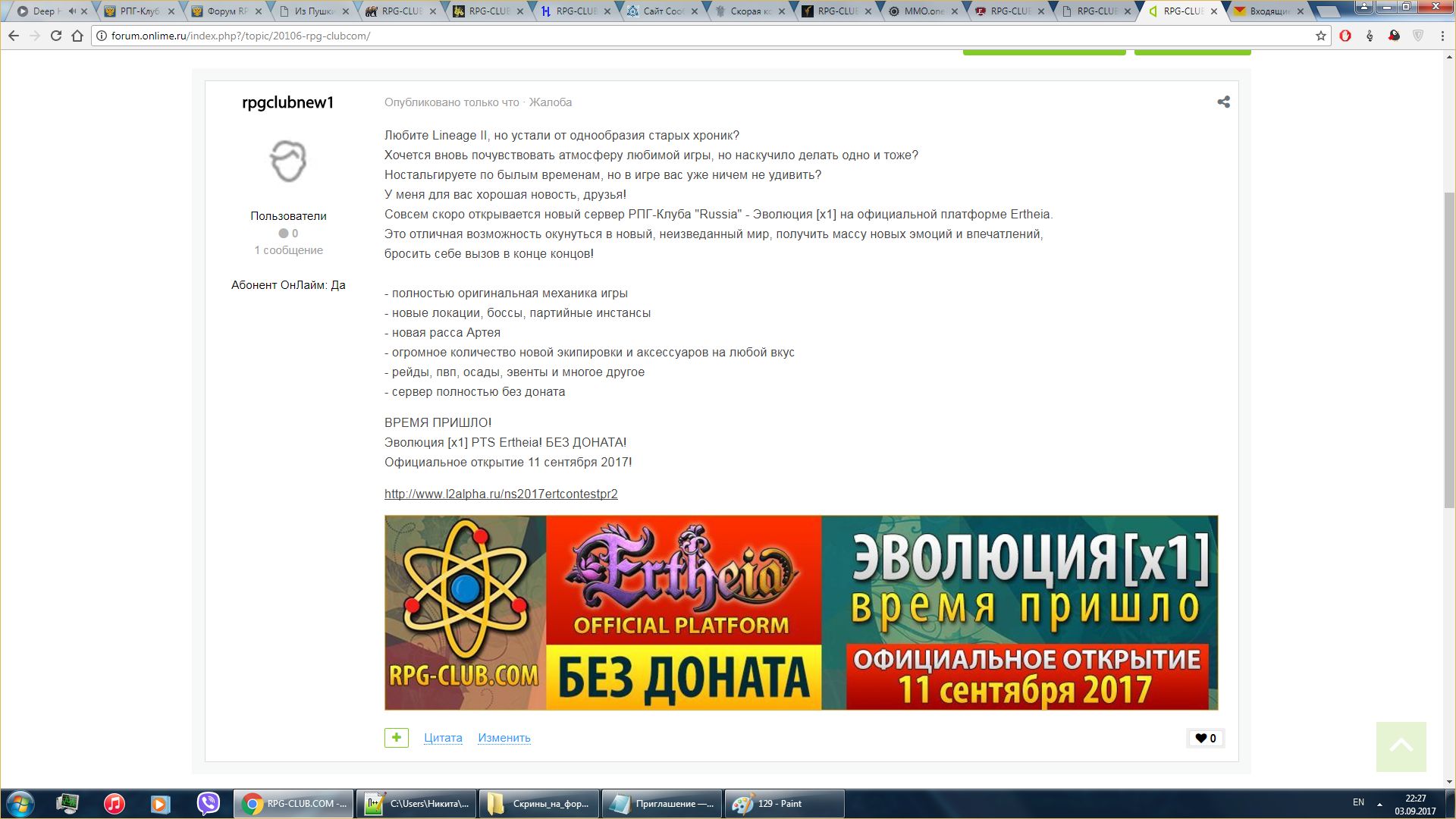Screen dimensions: 1456x819
Task: Change the EN input language indicator
Action: pos(1358,802)
